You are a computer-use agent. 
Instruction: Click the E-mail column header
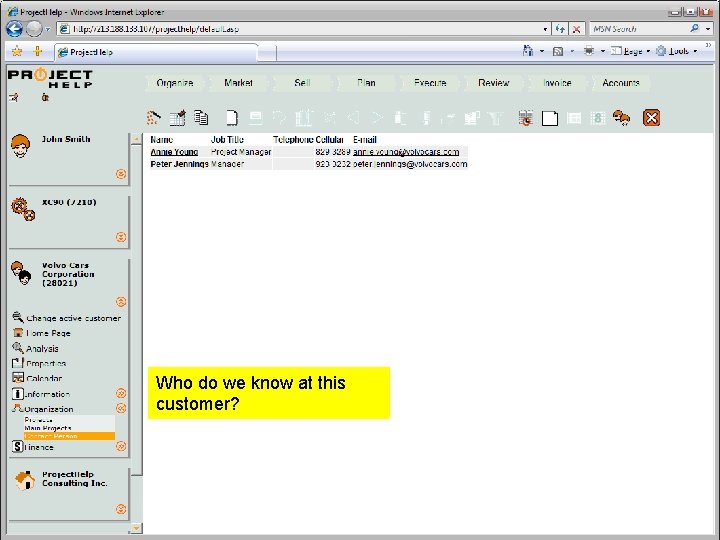pos(365,140)
